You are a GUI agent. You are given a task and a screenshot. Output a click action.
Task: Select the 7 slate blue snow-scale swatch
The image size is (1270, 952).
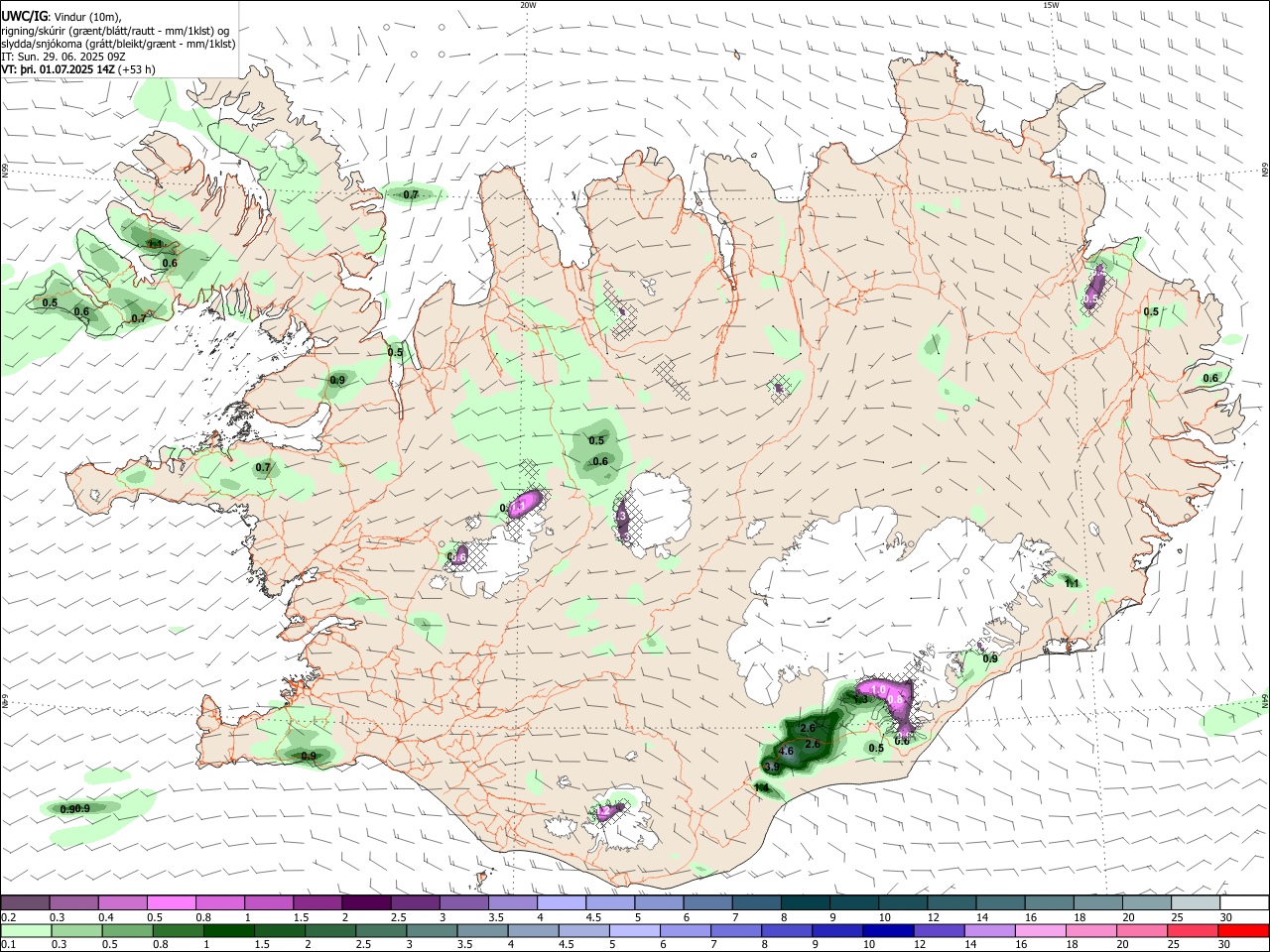[x=757, y=902]
